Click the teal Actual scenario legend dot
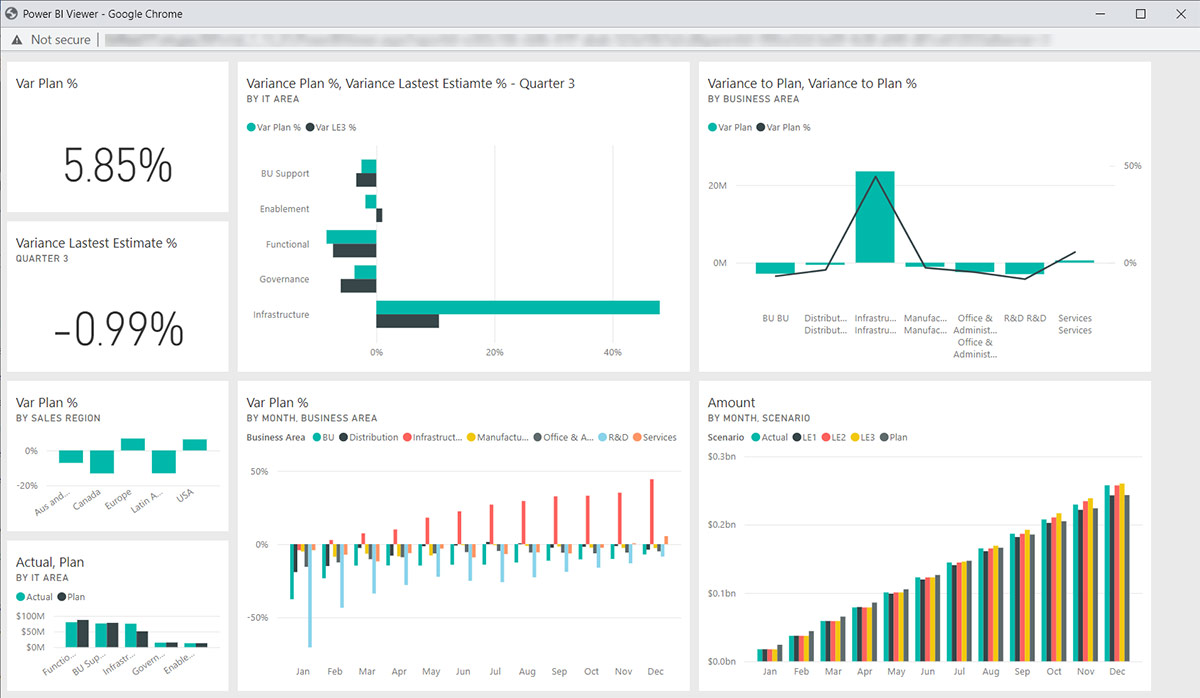This screenshot has height=698, width=1200. pos(755,437)
